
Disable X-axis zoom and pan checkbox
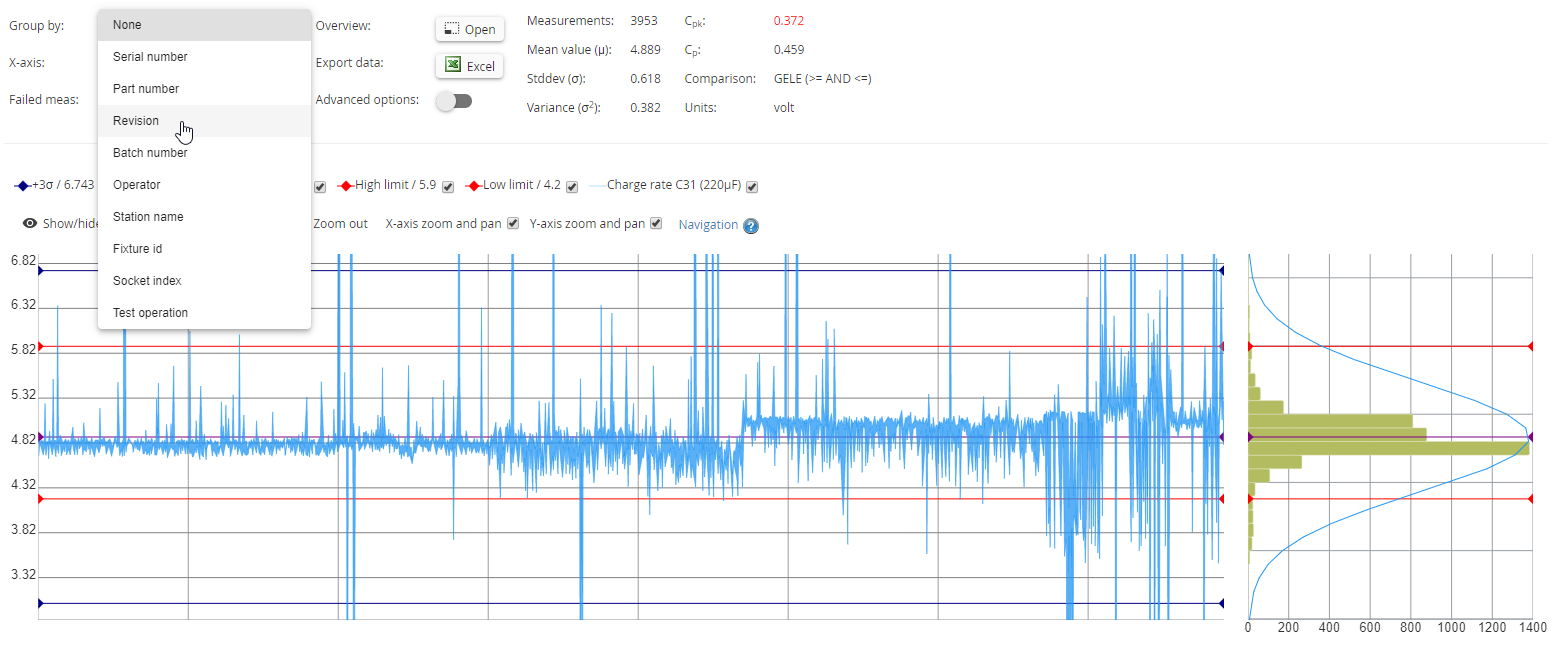click(x=513, y=224)
